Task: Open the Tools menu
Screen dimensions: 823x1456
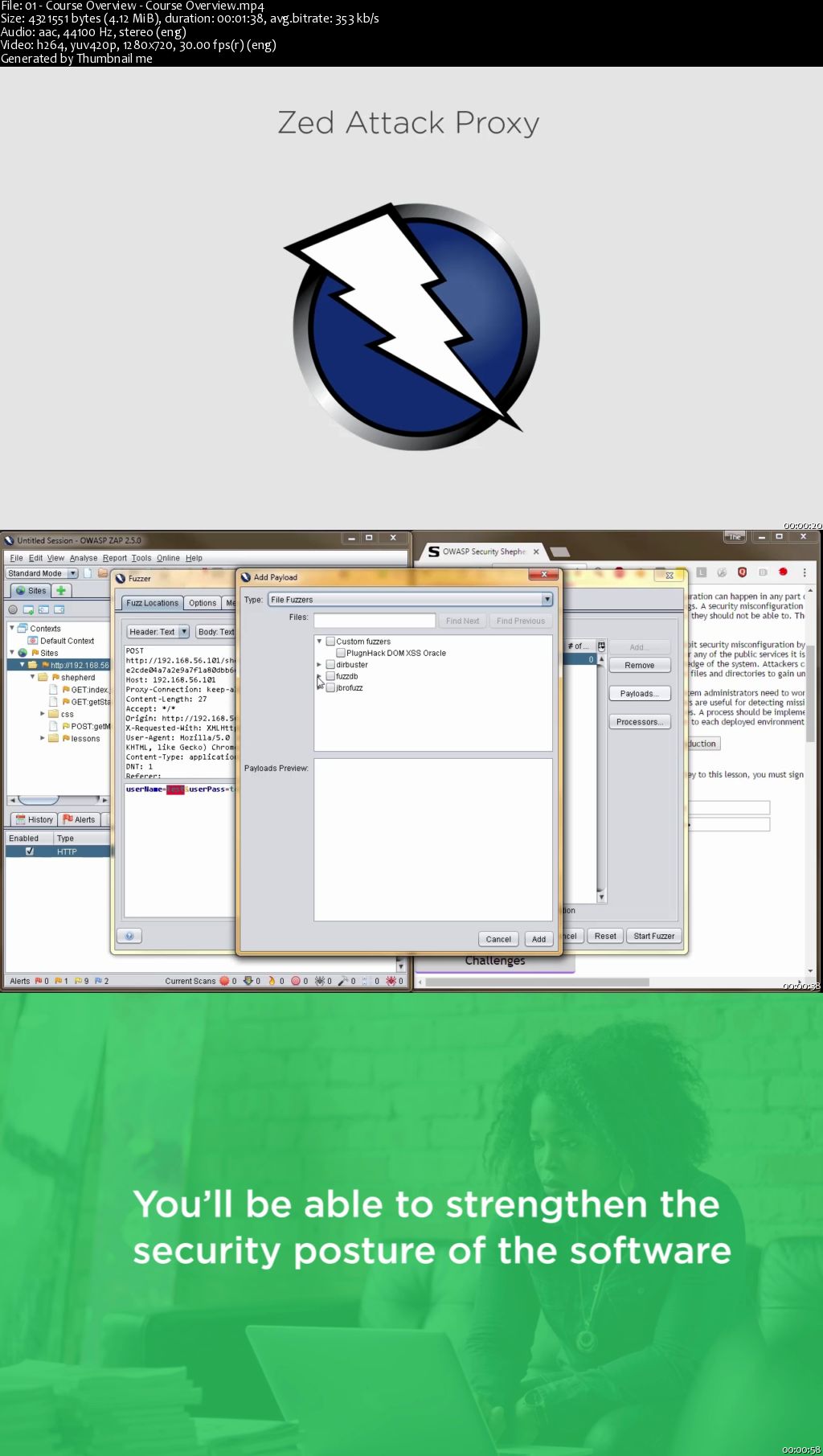Action: (141, 558)
